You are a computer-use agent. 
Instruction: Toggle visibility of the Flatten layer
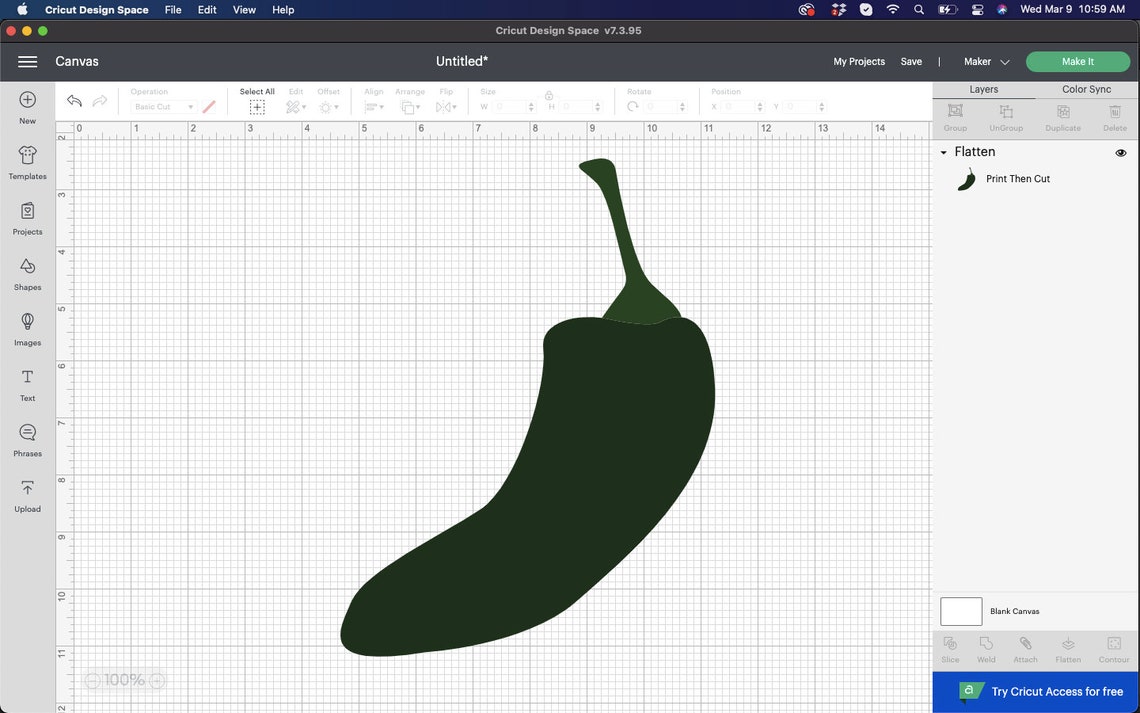point(1121,152)
